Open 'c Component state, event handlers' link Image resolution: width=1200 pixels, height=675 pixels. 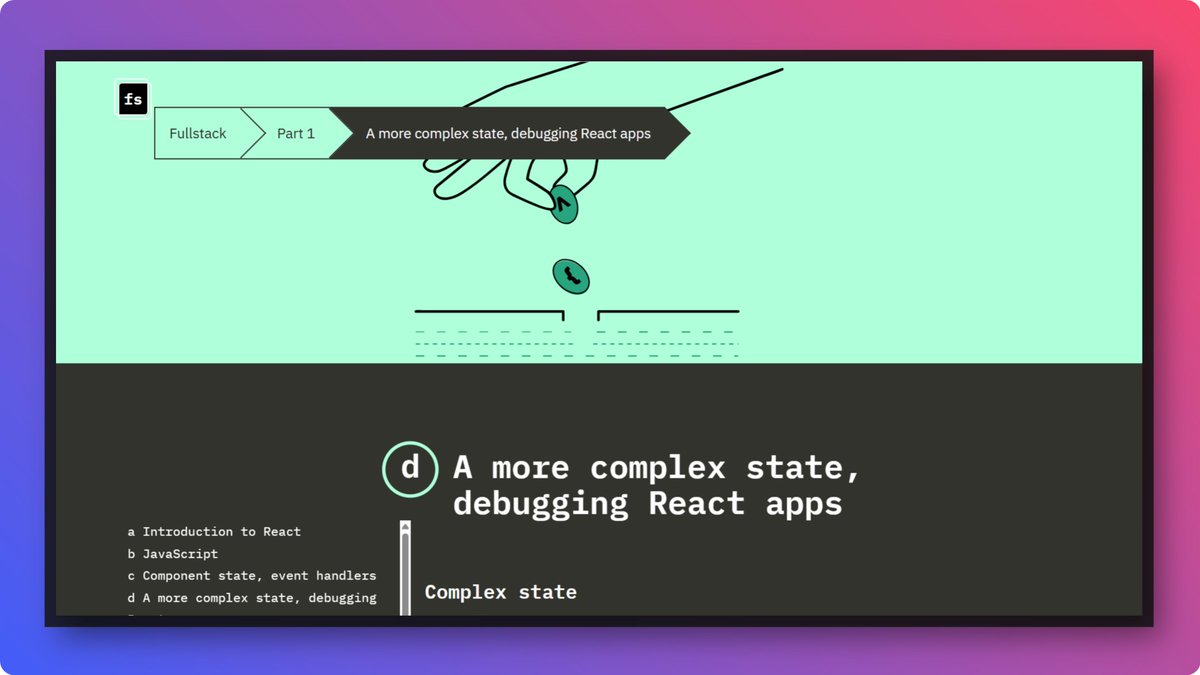tap(252, 576)
